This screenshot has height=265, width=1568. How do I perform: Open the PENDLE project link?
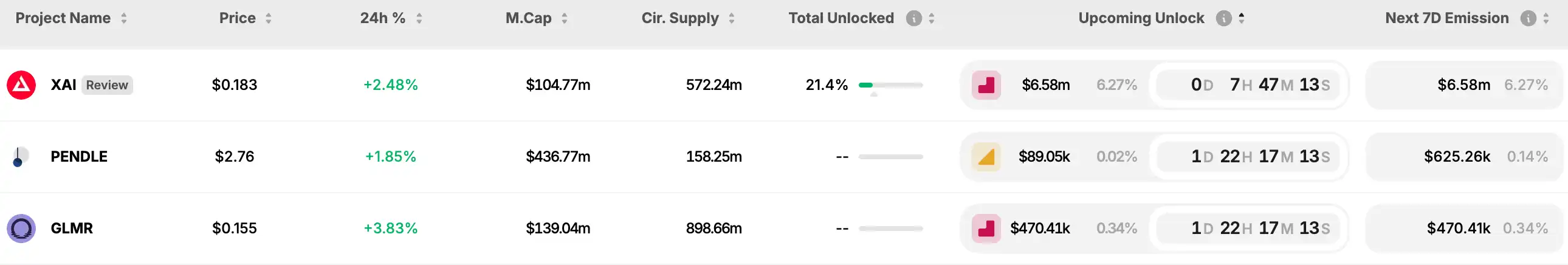point(79,157)
